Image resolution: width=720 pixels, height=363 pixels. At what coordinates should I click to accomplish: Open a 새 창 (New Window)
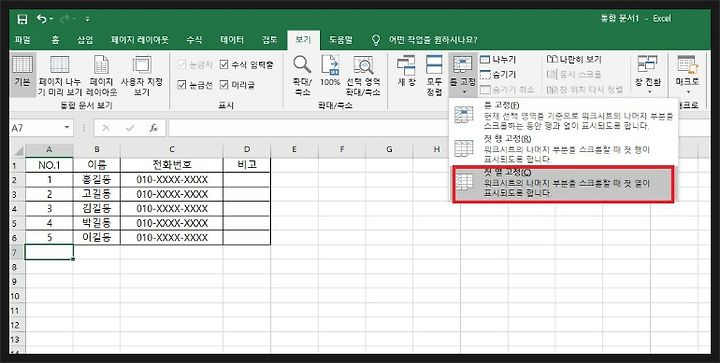[x=406, y=71]
